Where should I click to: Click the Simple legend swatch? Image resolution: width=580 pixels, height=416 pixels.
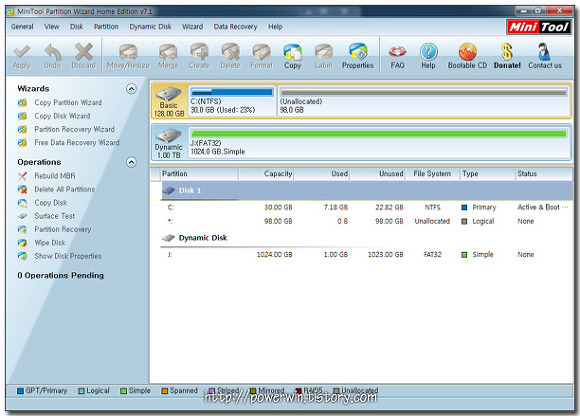pos(124,391)
